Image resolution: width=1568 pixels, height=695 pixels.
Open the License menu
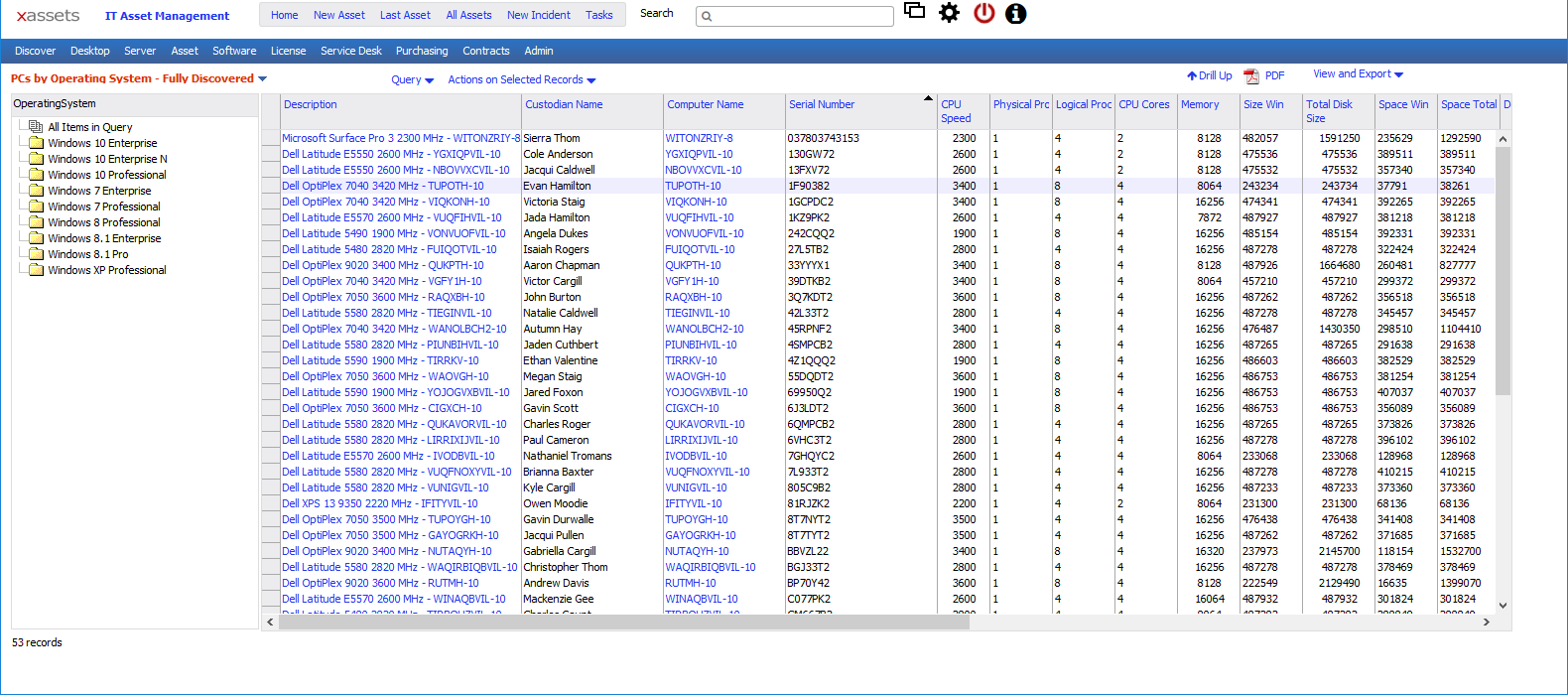point(288,51)
